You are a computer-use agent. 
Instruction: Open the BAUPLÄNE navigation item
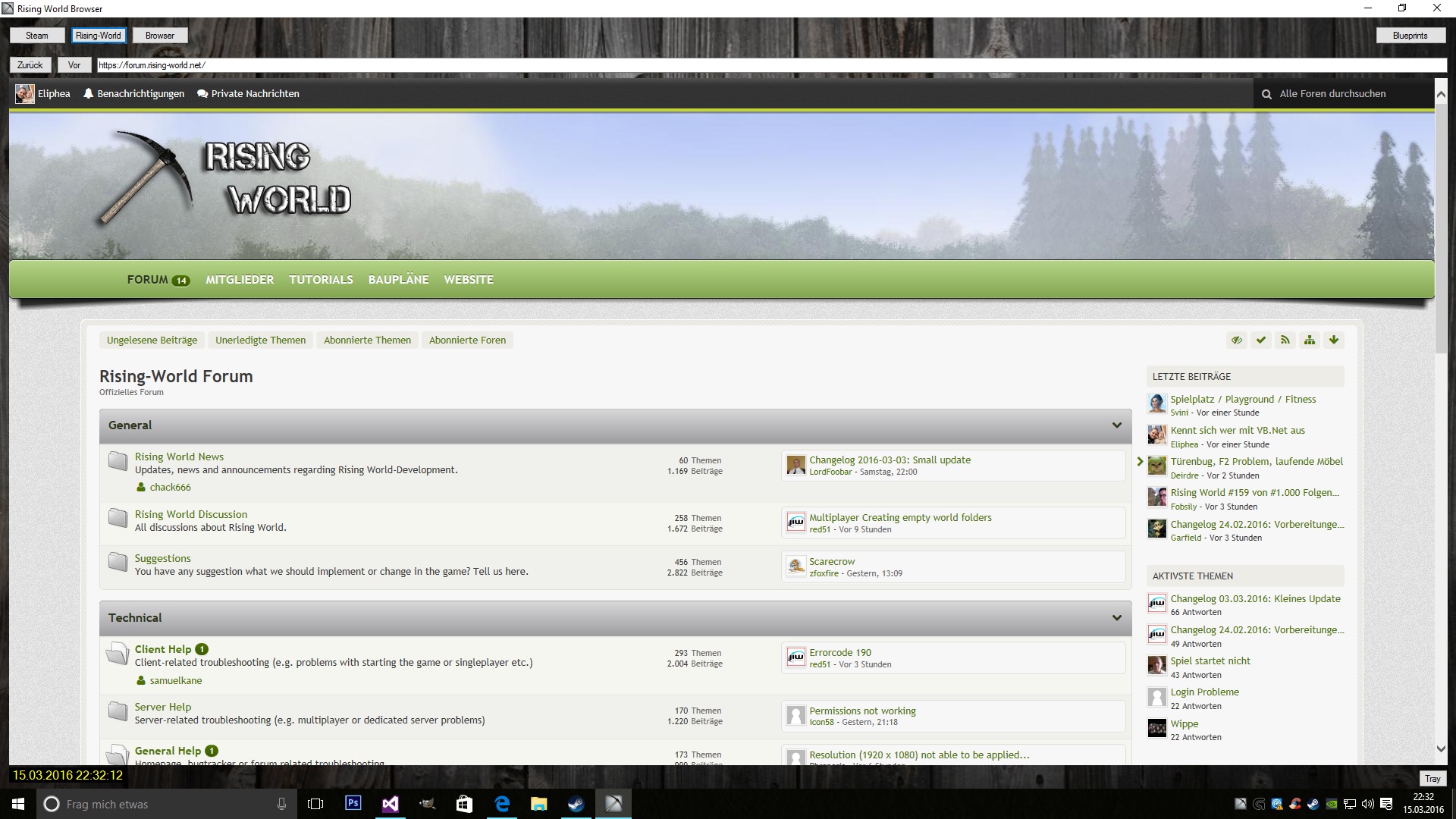point(398,280)
